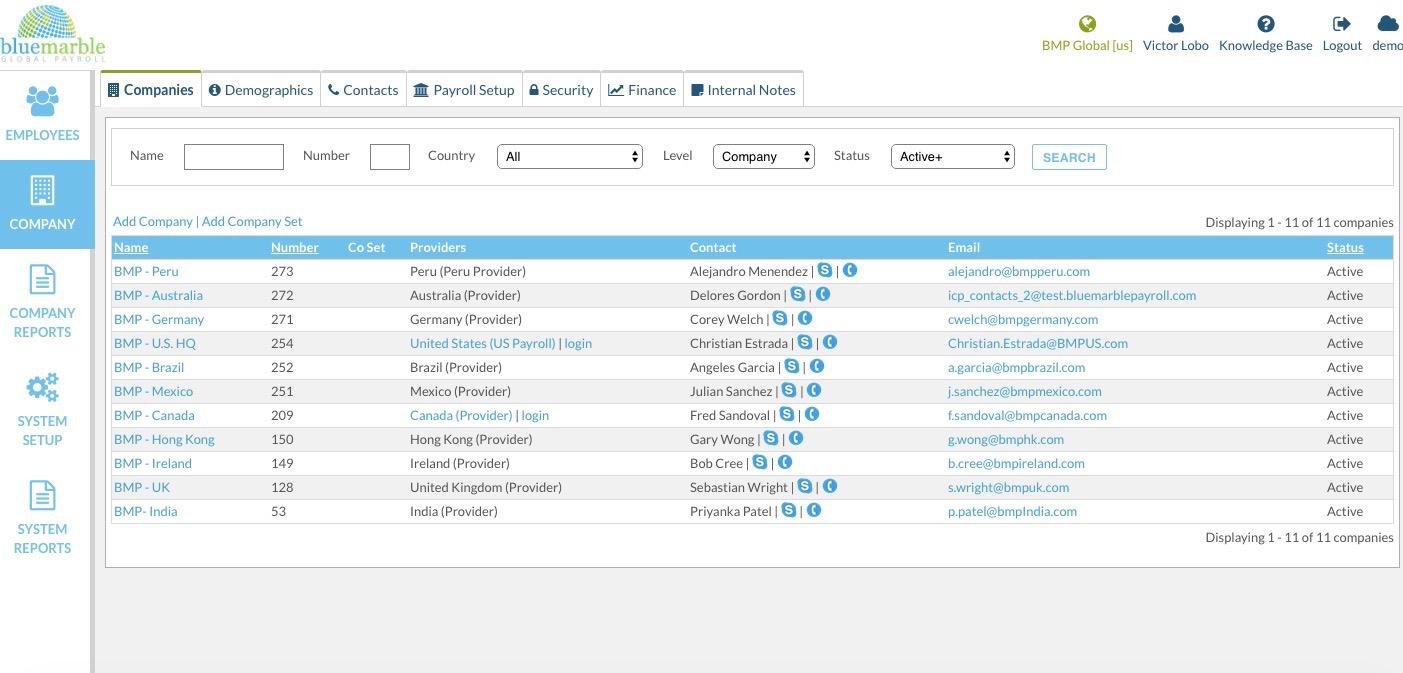Email alejandro@bmpperu.com link
Screen dimensions: 1403x673
tap(1019, 271)
